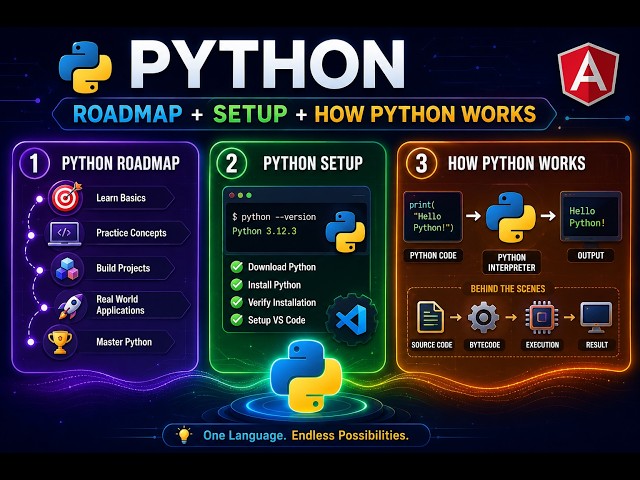
Task: Click the rocket icon for Real World Applications
Action: pyautogui.click(x=70, y=305)
